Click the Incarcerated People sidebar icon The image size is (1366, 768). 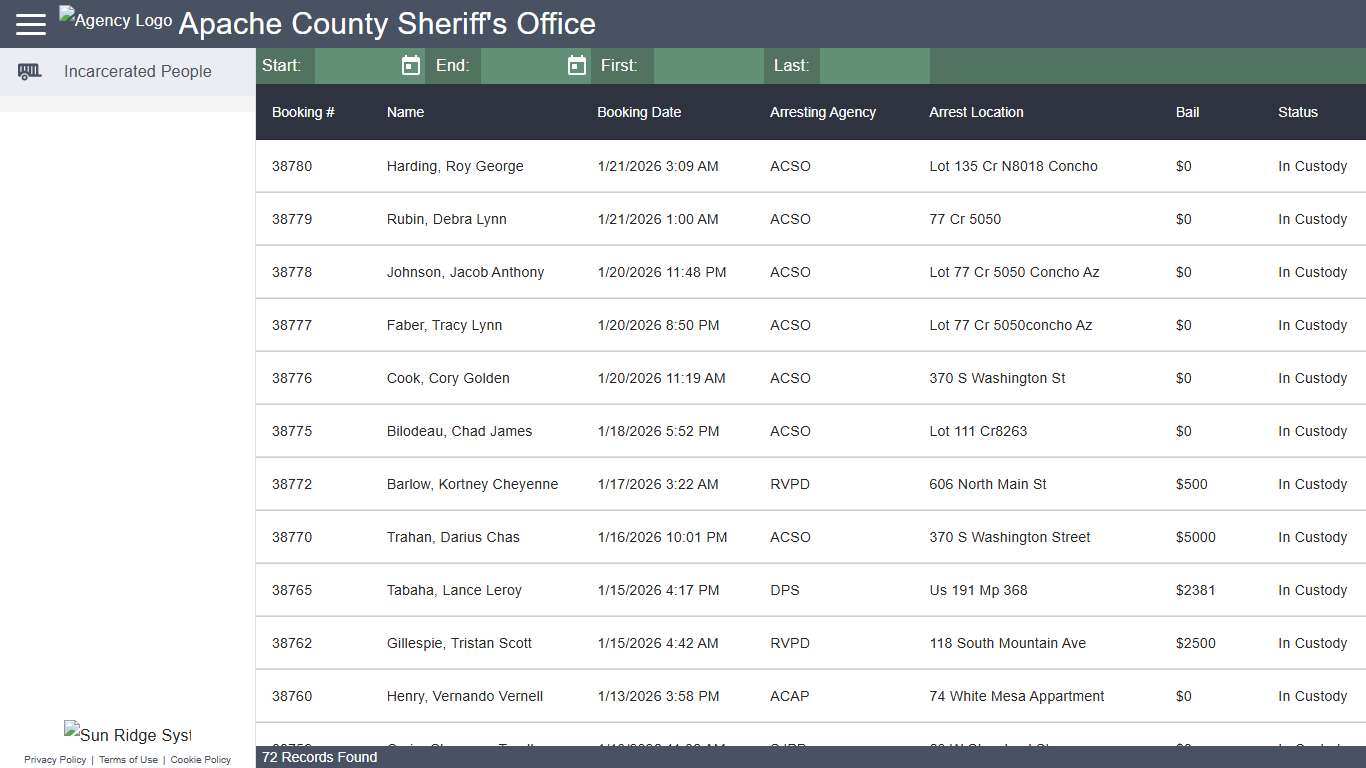pyautogui.click(x=29, y=71)
